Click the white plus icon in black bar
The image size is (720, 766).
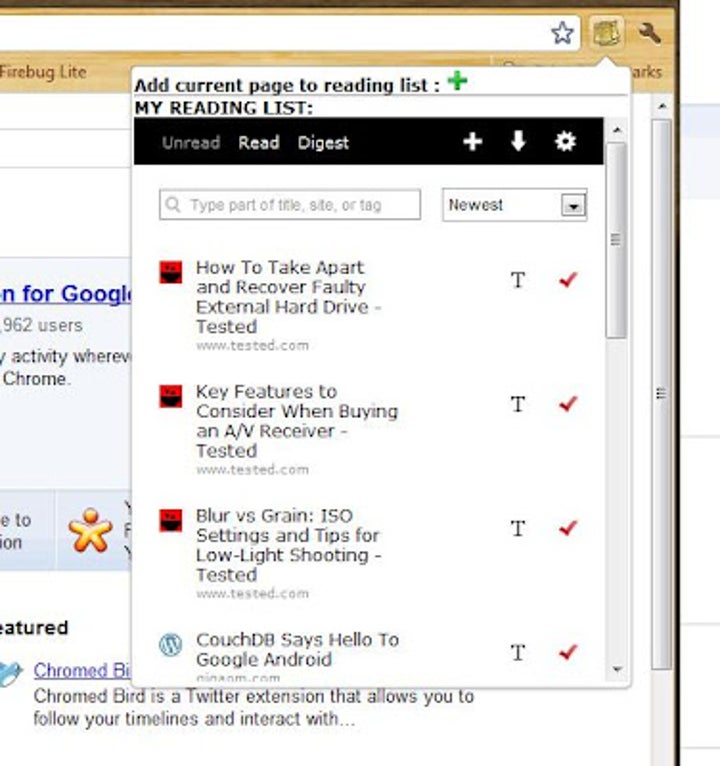tap(472, 142)
